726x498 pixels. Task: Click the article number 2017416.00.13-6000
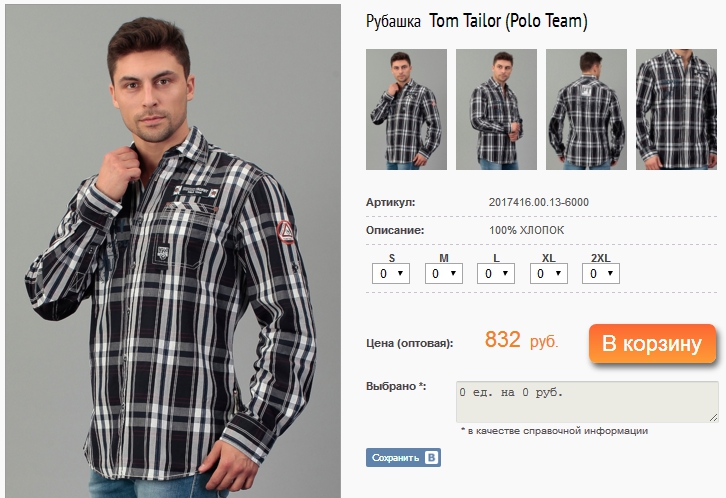pos(539,203)
